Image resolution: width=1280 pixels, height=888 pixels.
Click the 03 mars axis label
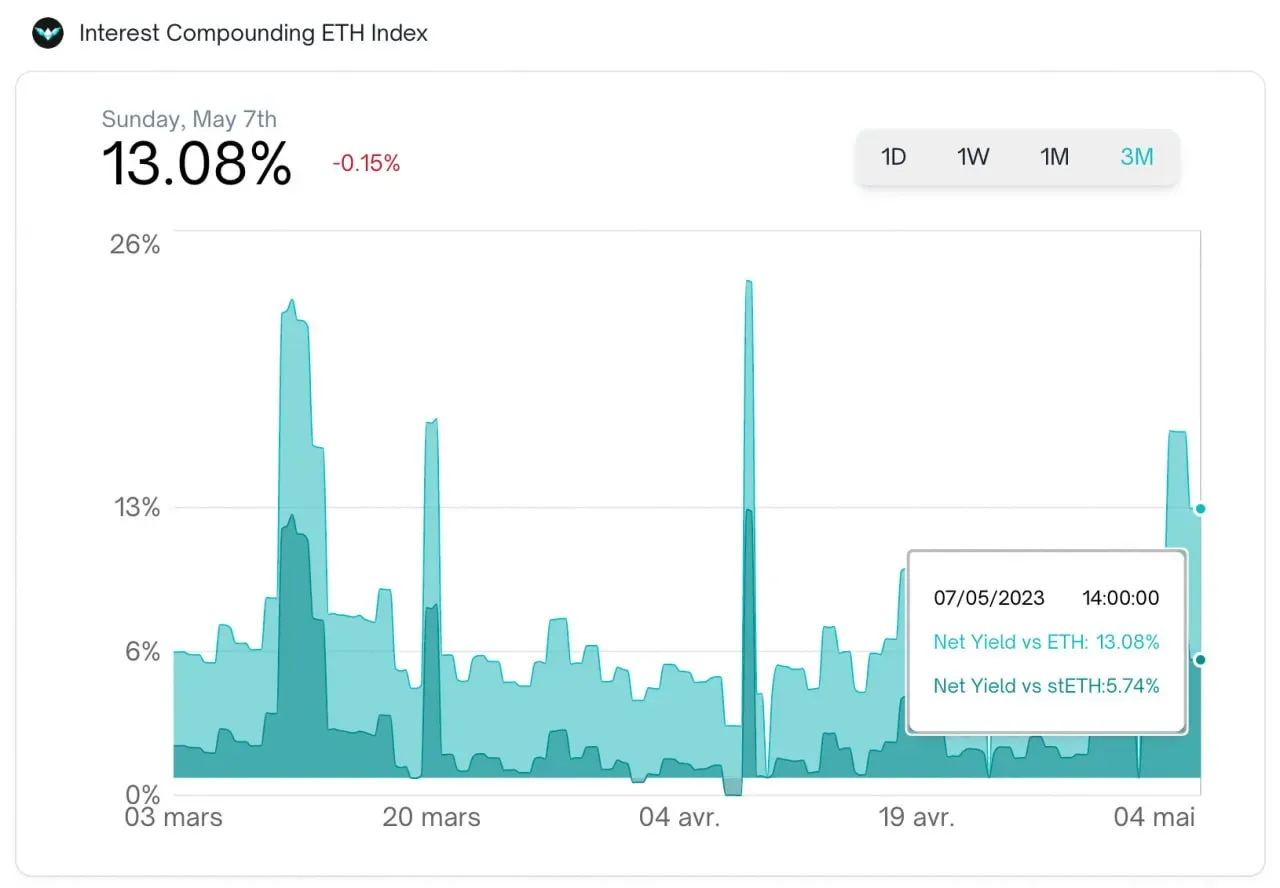click(173, 817)
